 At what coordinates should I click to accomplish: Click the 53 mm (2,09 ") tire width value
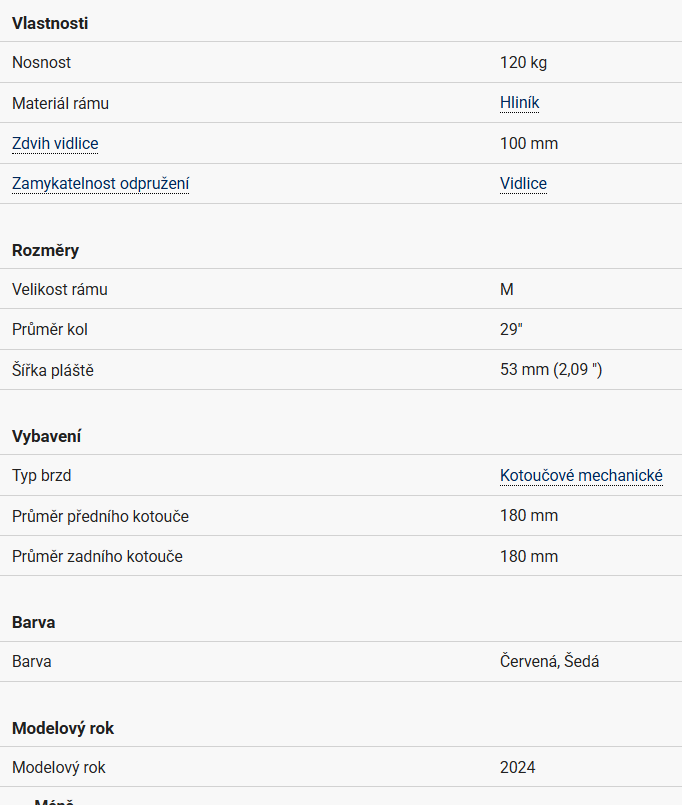coord(551,370)
